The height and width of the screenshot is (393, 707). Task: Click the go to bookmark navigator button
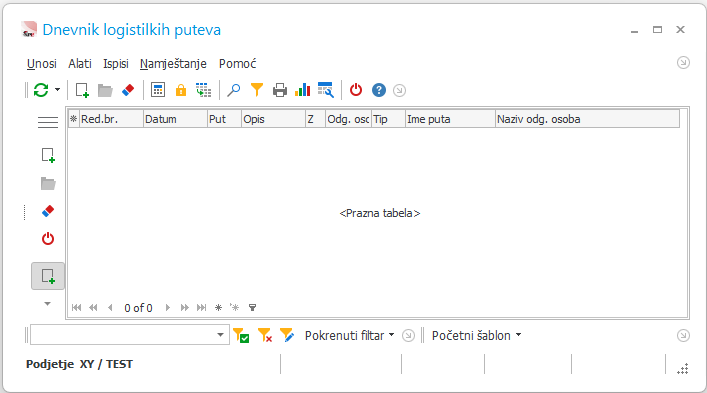[234, 307]
